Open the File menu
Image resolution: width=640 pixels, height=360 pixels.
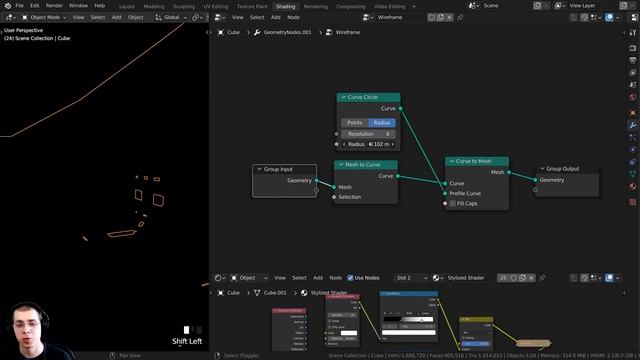click(x=20, y=6)
